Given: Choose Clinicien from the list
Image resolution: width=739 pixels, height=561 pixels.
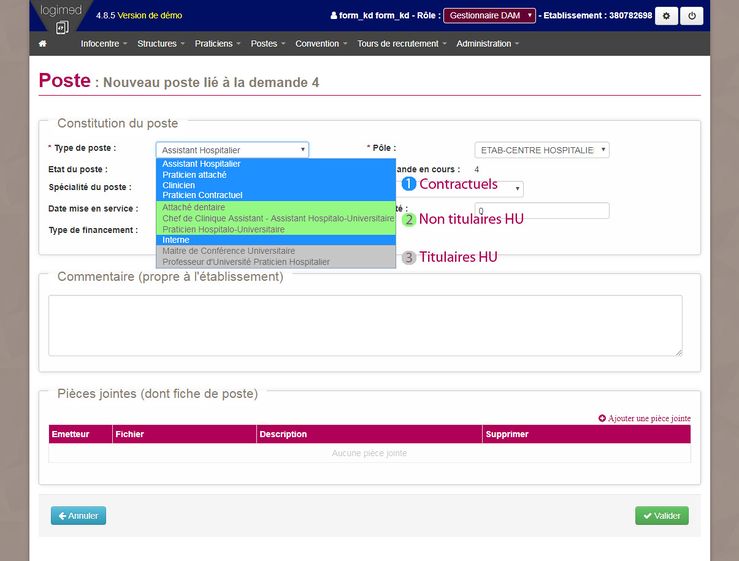Looking at the screenshot, I should (276, 185).
